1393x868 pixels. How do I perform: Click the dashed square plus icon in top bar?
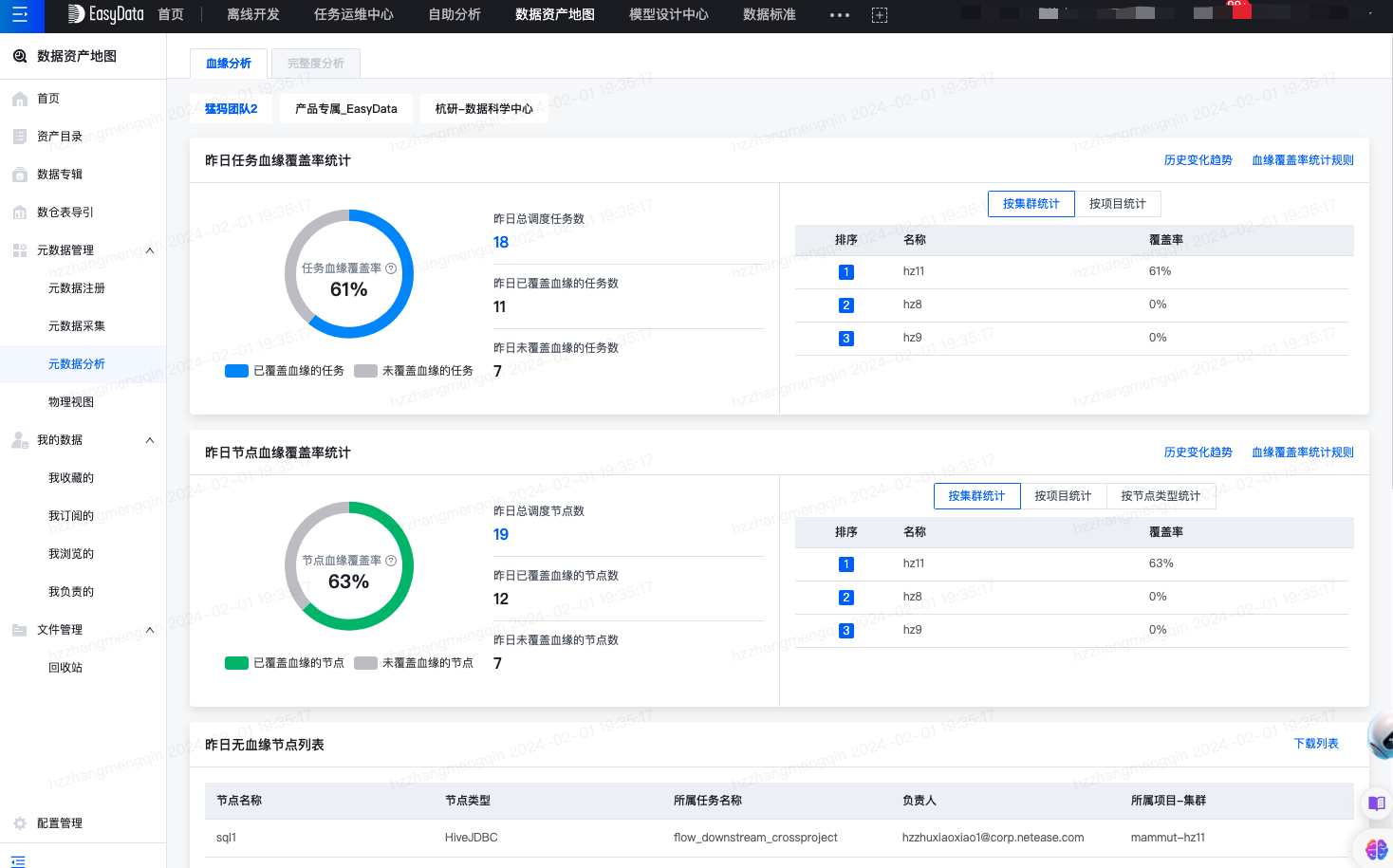(879, 15)
